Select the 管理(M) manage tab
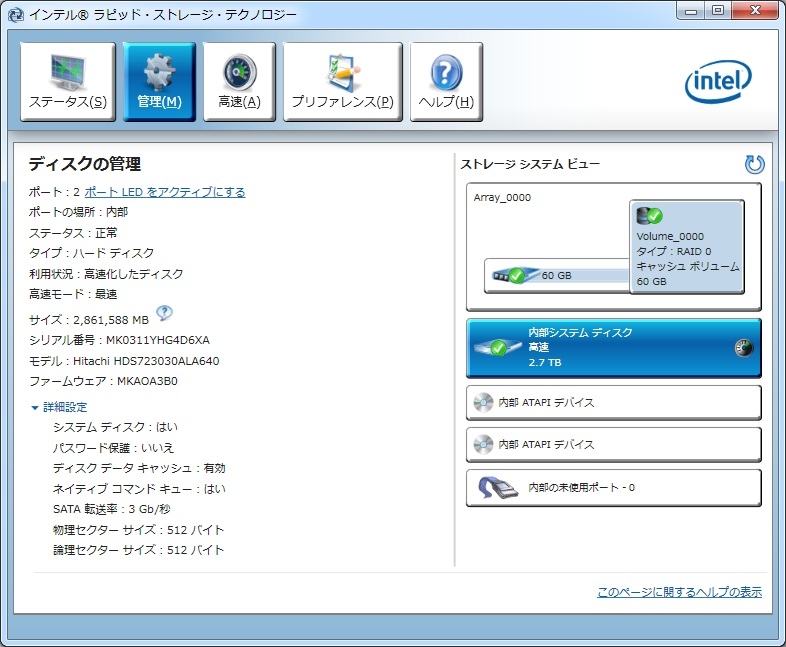Image resolution: width=786 pixels, height=647 pixels. [x=159, y=82]
